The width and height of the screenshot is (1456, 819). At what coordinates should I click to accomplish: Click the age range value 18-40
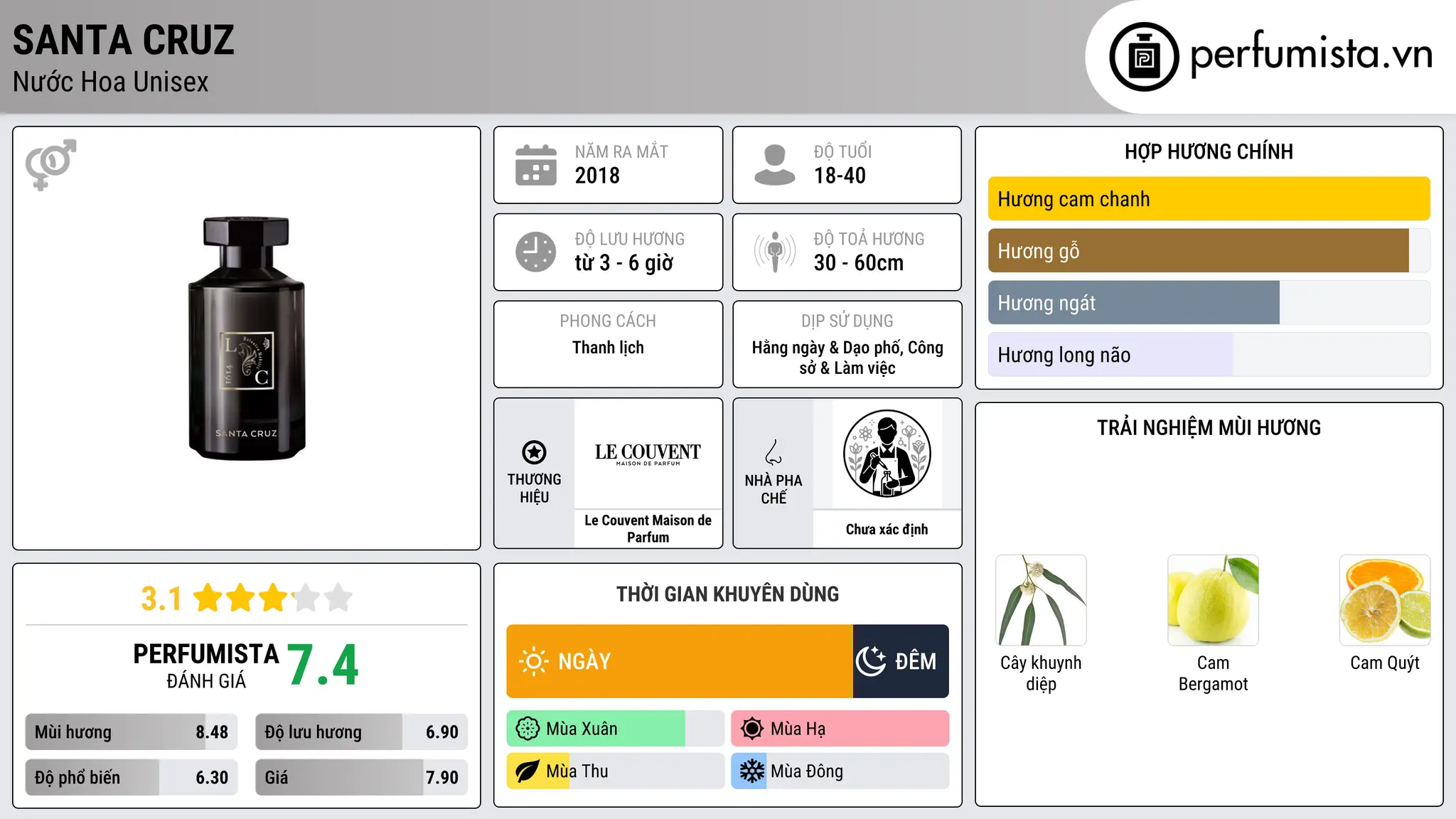tap(840, 176)
